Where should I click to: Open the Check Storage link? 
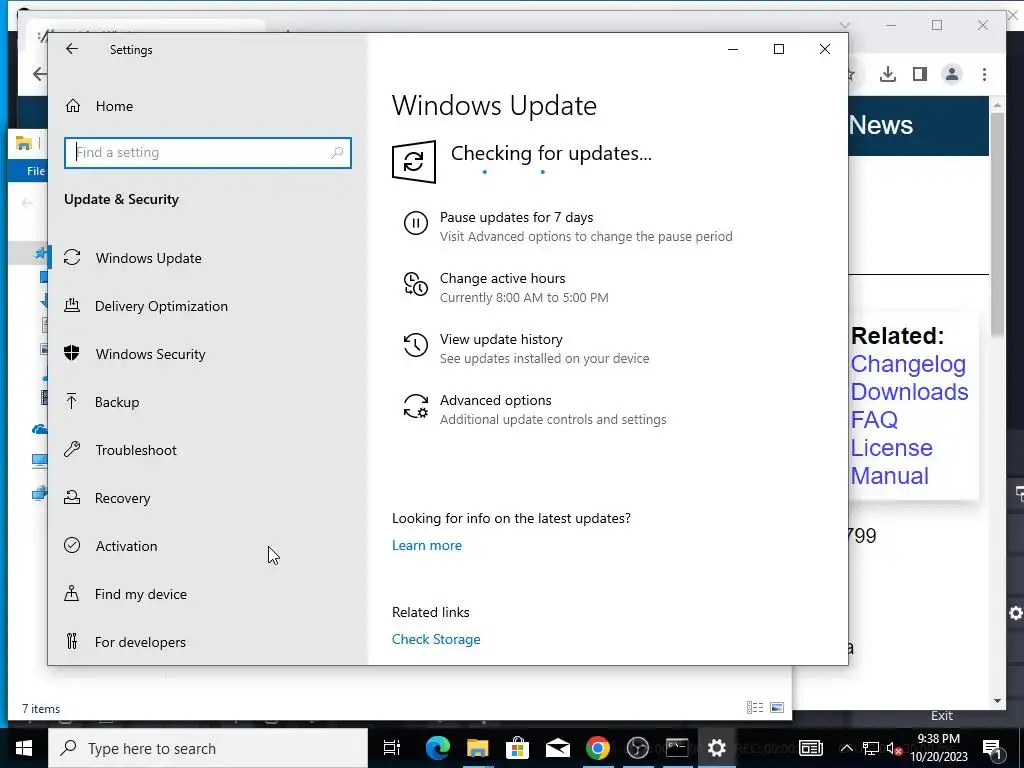[436, 639]
